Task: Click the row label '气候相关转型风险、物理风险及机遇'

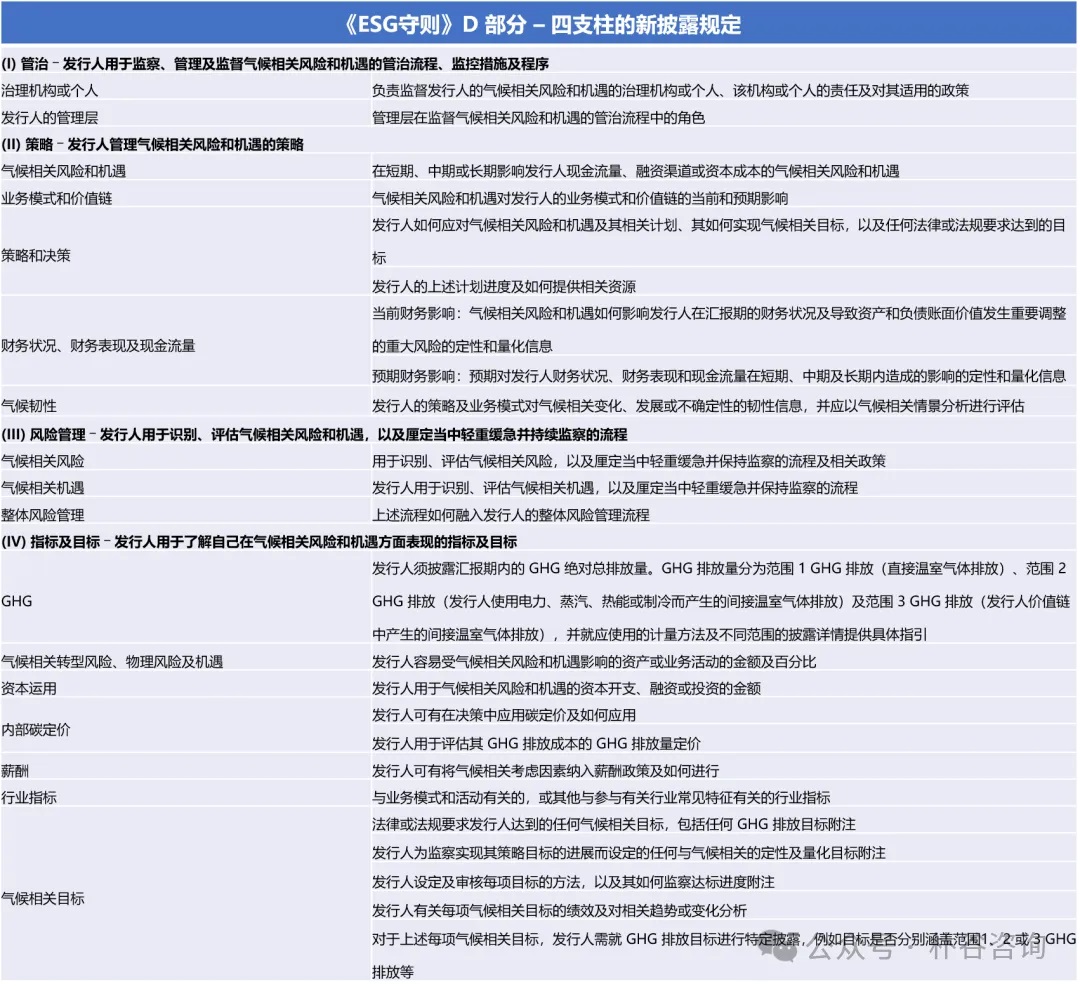Action: coord(112,662)
